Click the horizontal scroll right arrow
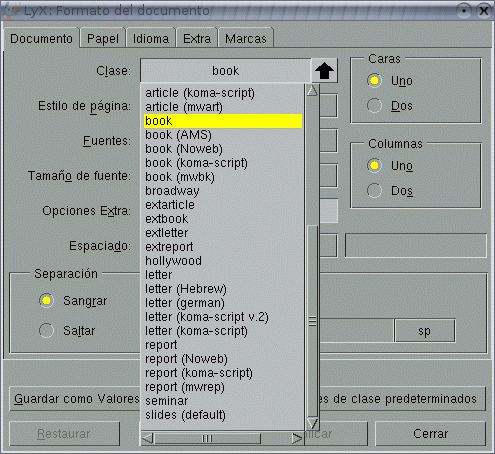The image size is (495, 454). 297,438
